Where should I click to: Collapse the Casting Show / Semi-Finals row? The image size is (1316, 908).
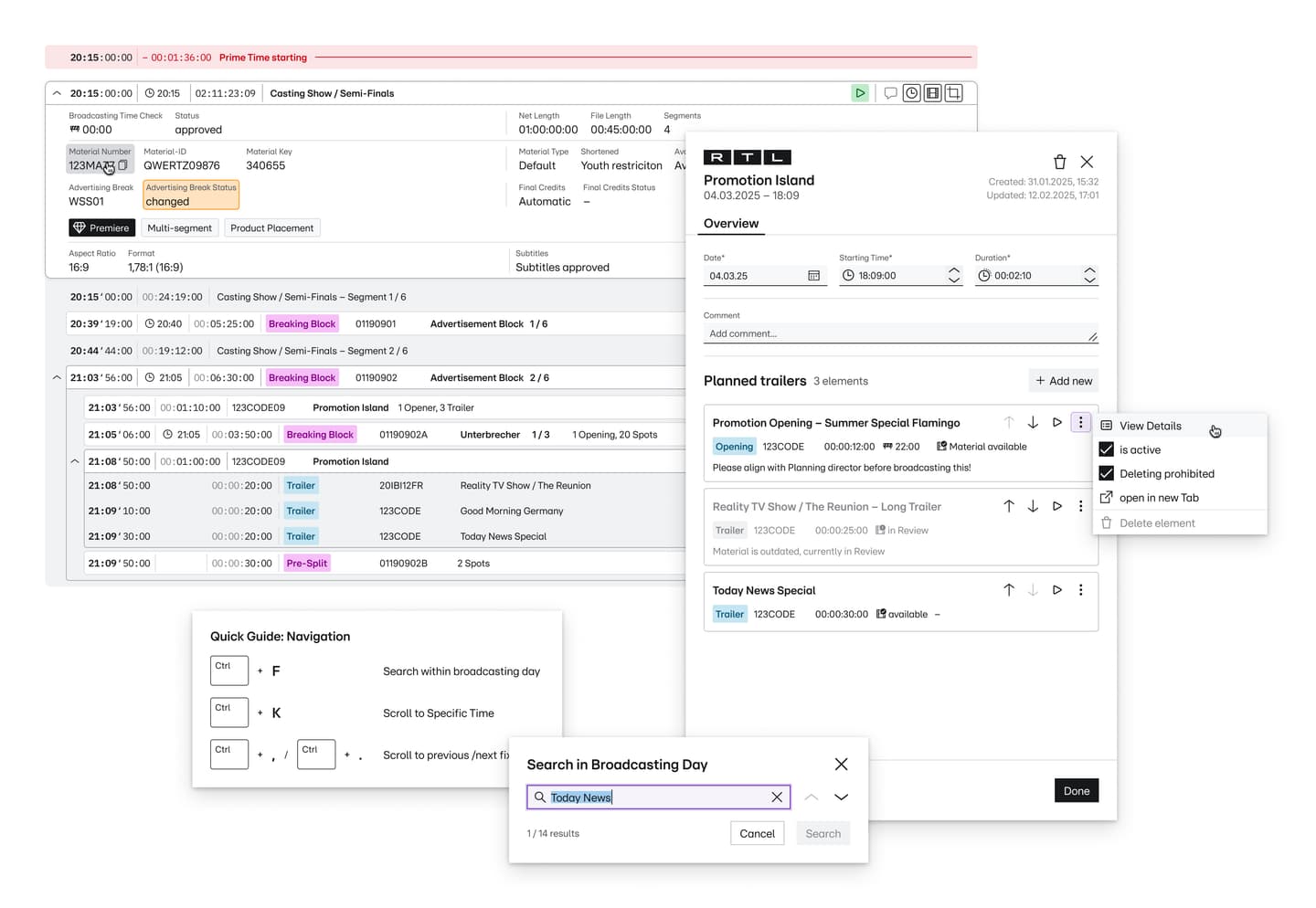pyautogui.click(x=56, y=92)
